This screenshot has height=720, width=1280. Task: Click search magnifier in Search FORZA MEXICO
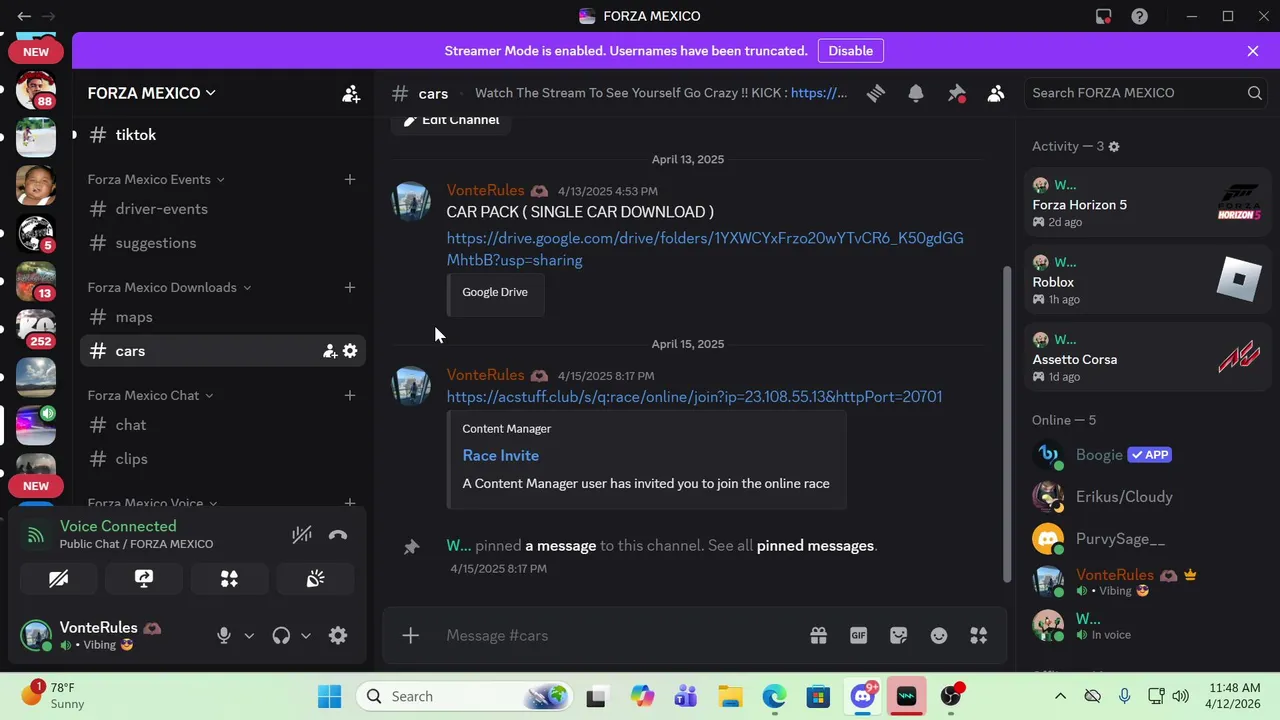click(1254, 93)
